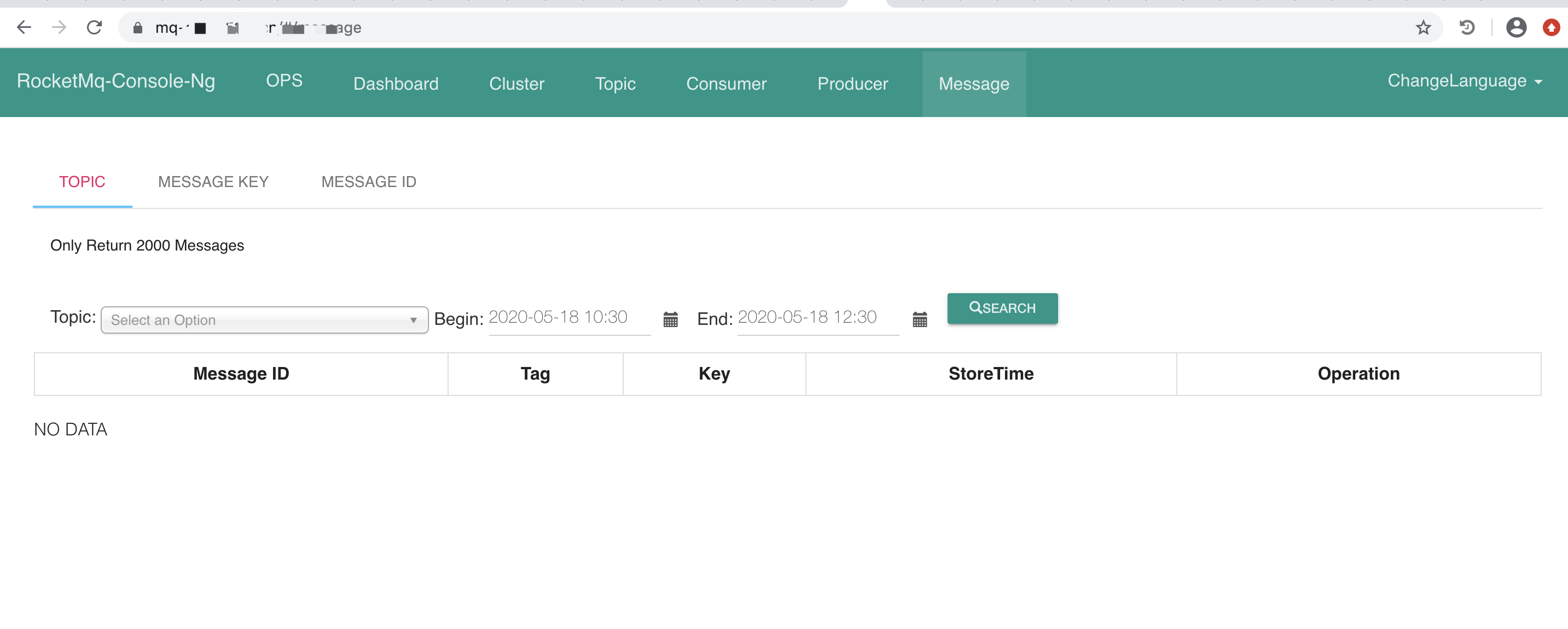Click the lock icon in address bar
The image size is (1568, 629).
(137, 28)
